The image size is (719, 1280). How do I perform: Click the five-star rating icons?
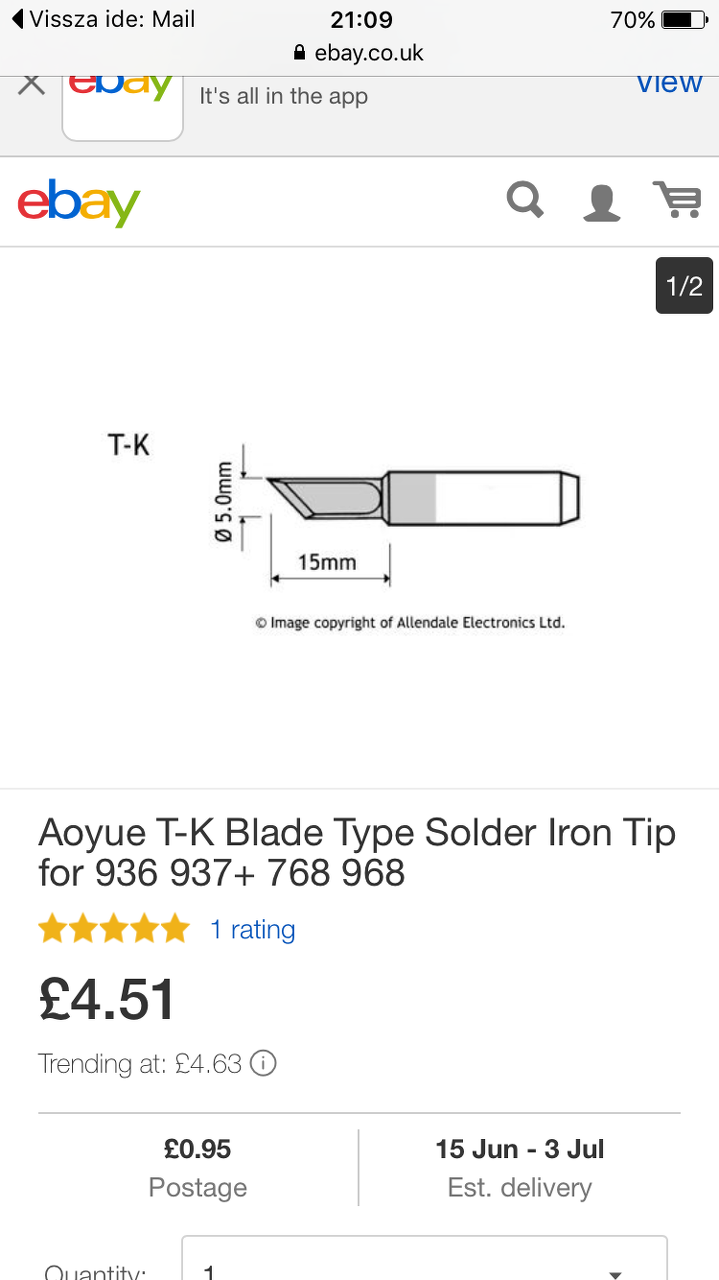click(x=113, y=929)
